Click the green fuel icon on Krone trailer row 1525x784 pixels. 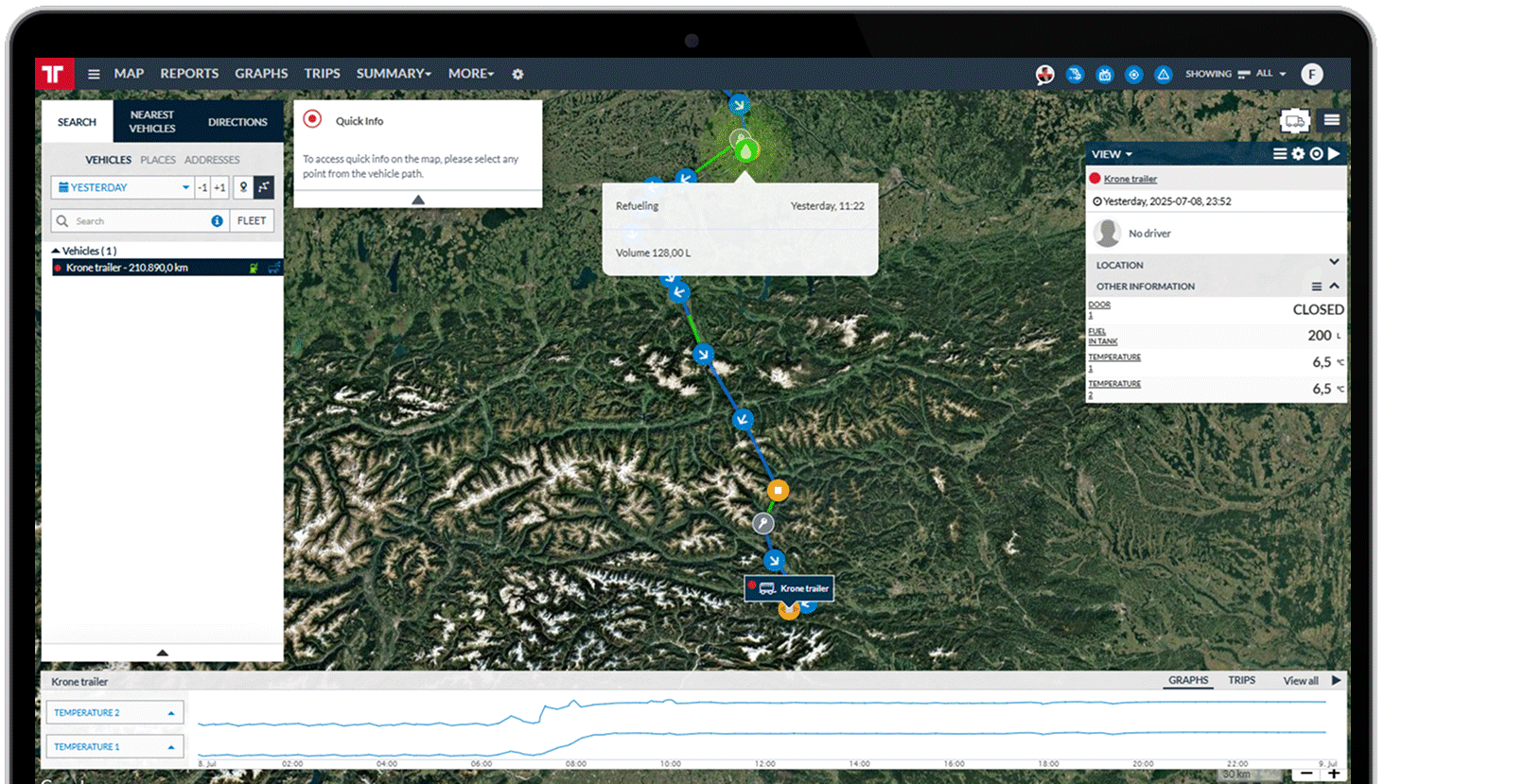[254, 268]
